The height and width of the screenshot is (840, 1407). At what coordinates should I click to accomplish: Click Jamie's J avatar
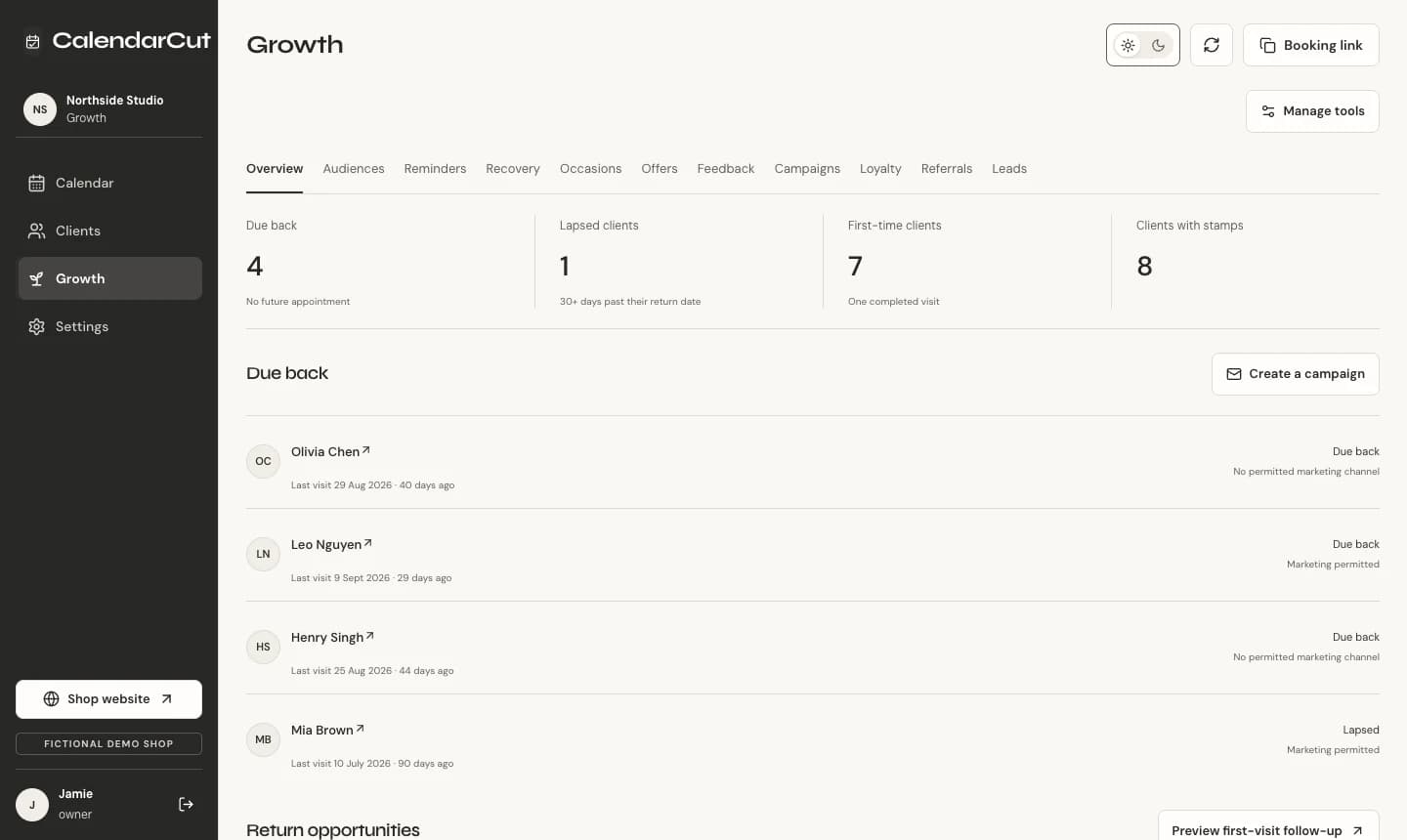[x=32, y=805]
